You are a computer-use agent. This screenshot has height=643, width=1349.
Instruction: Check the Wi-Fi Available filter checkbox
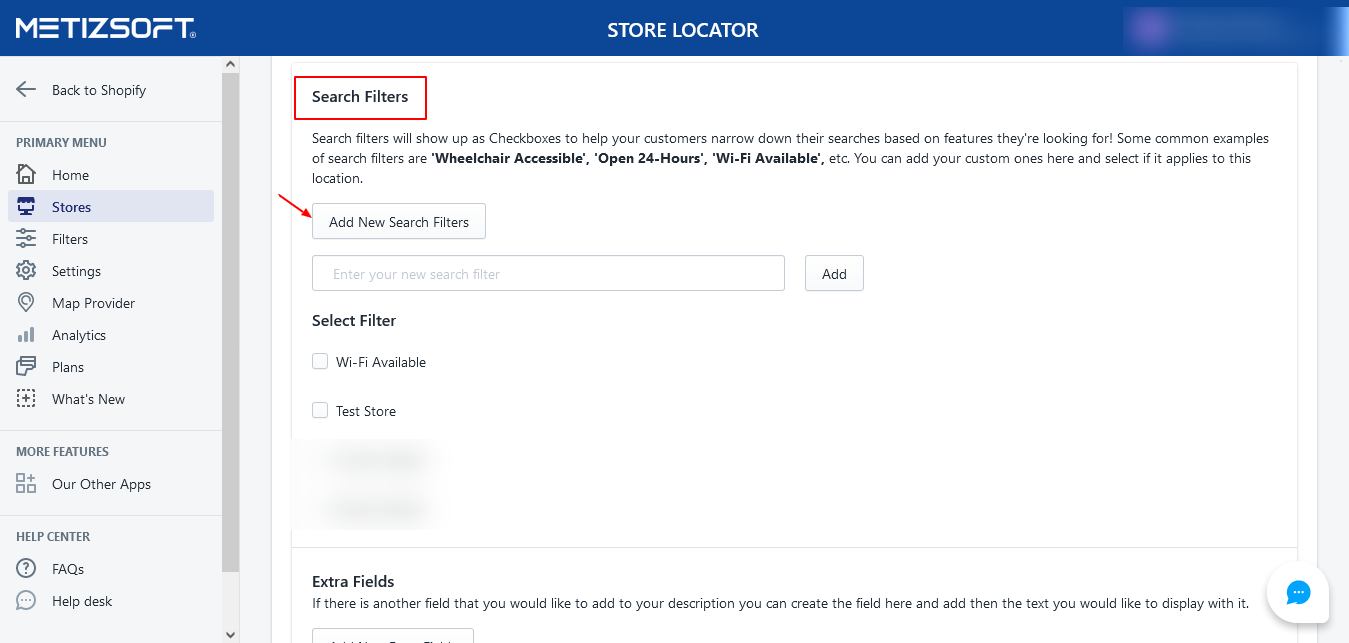click(x=320, y=362)
